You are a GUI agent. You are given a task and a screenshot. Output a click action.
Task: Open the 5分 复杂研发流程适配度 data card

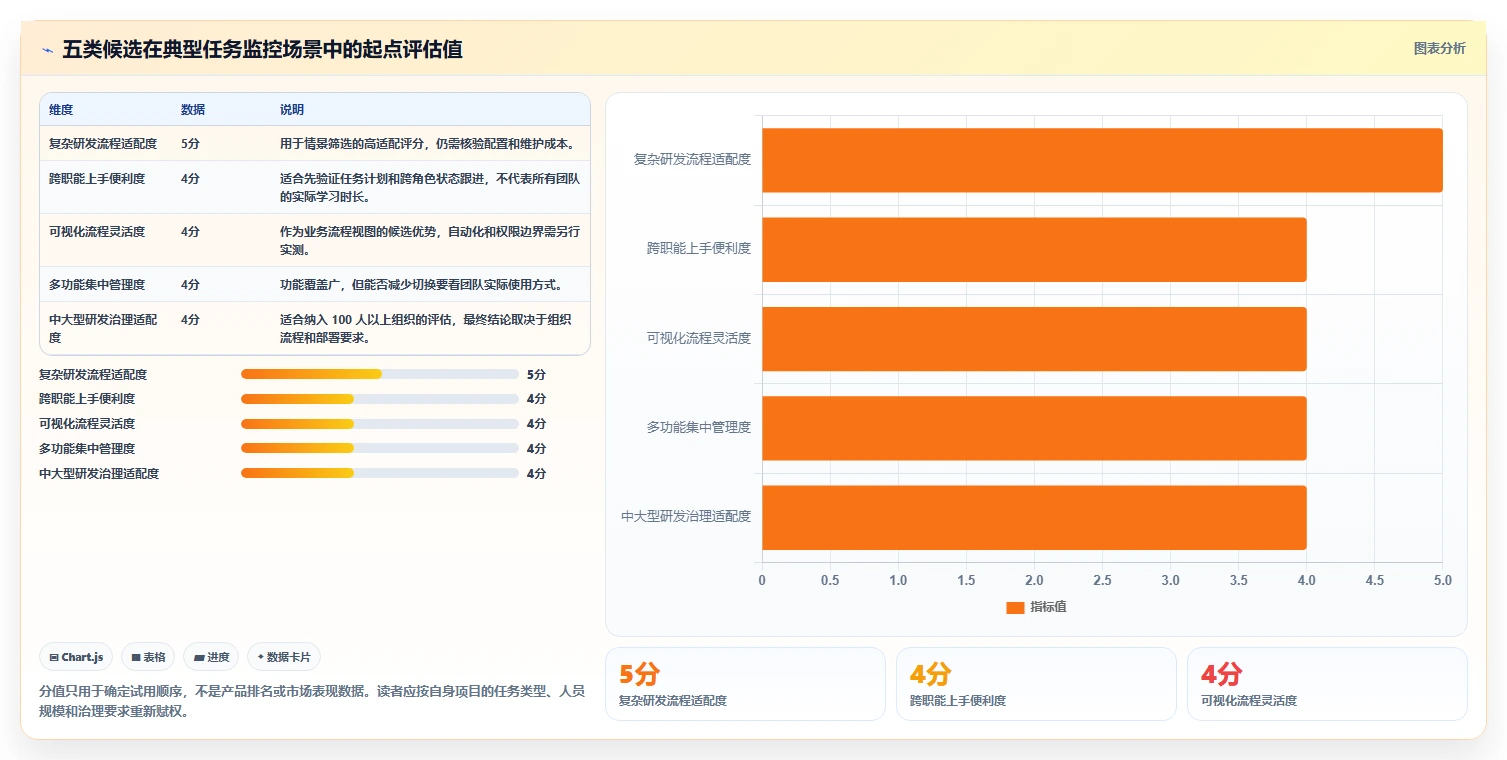coord(745,684)
